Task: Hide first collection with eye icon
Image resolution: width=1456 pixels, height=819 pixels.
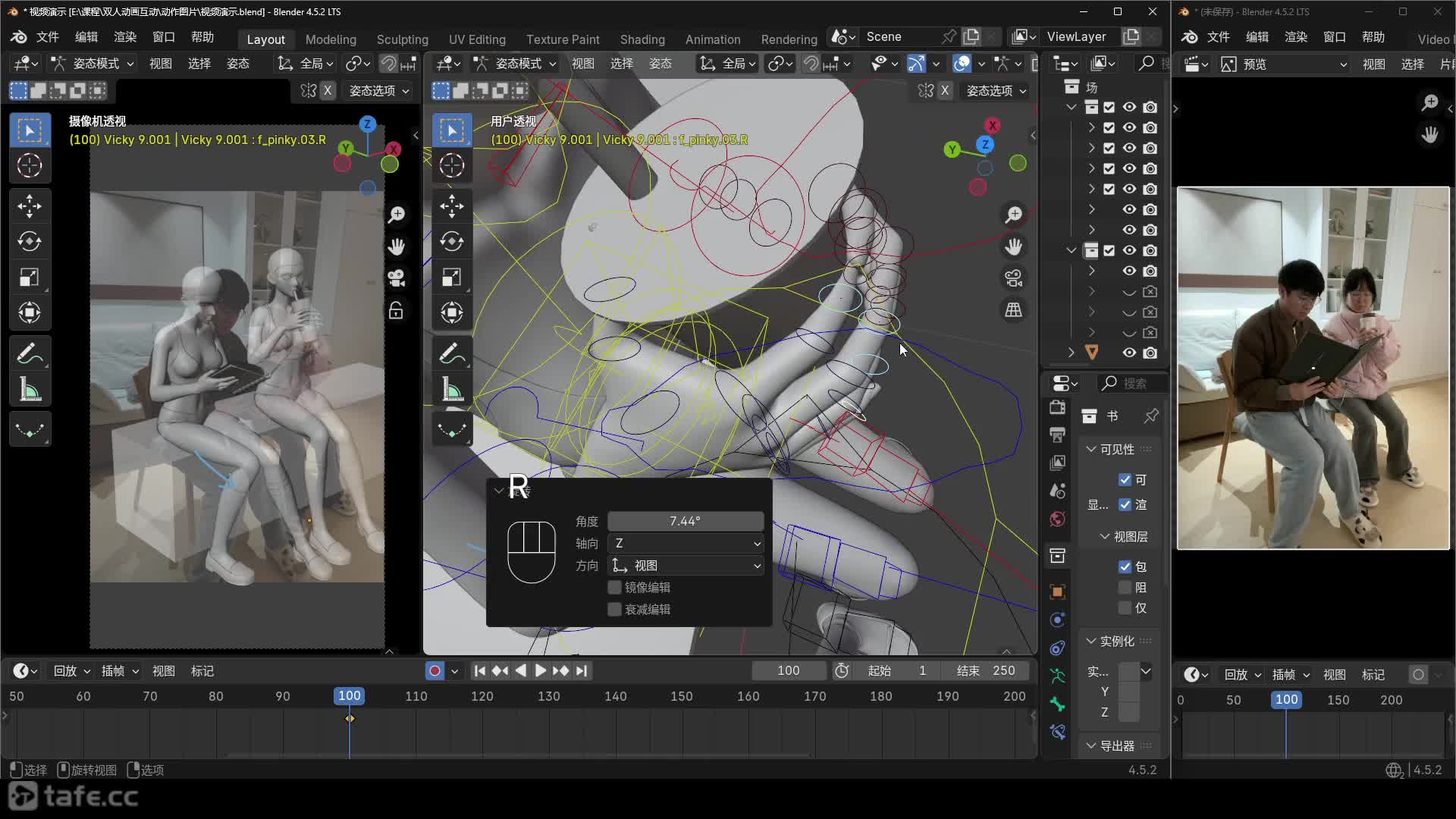Action: [x=1129, y=107]
